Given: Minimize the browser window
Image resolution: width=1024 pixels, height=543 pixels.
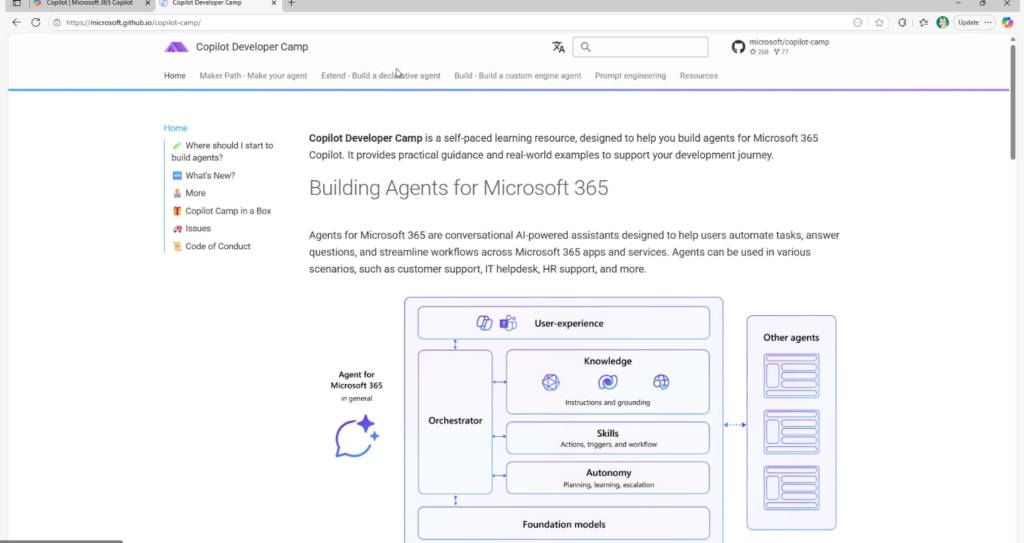Looking at the screenshot, I should (958, 3).
